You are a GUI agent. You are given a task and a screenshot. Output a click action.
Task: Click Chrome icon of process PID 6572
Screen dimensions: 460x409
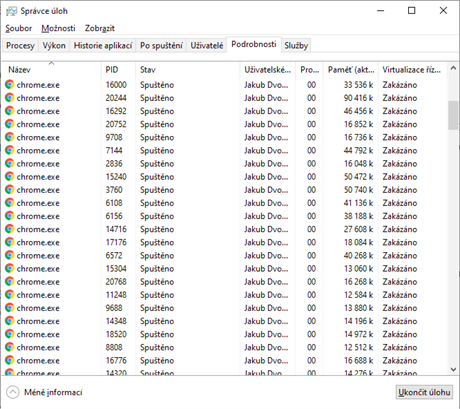[x=10, y=255]
